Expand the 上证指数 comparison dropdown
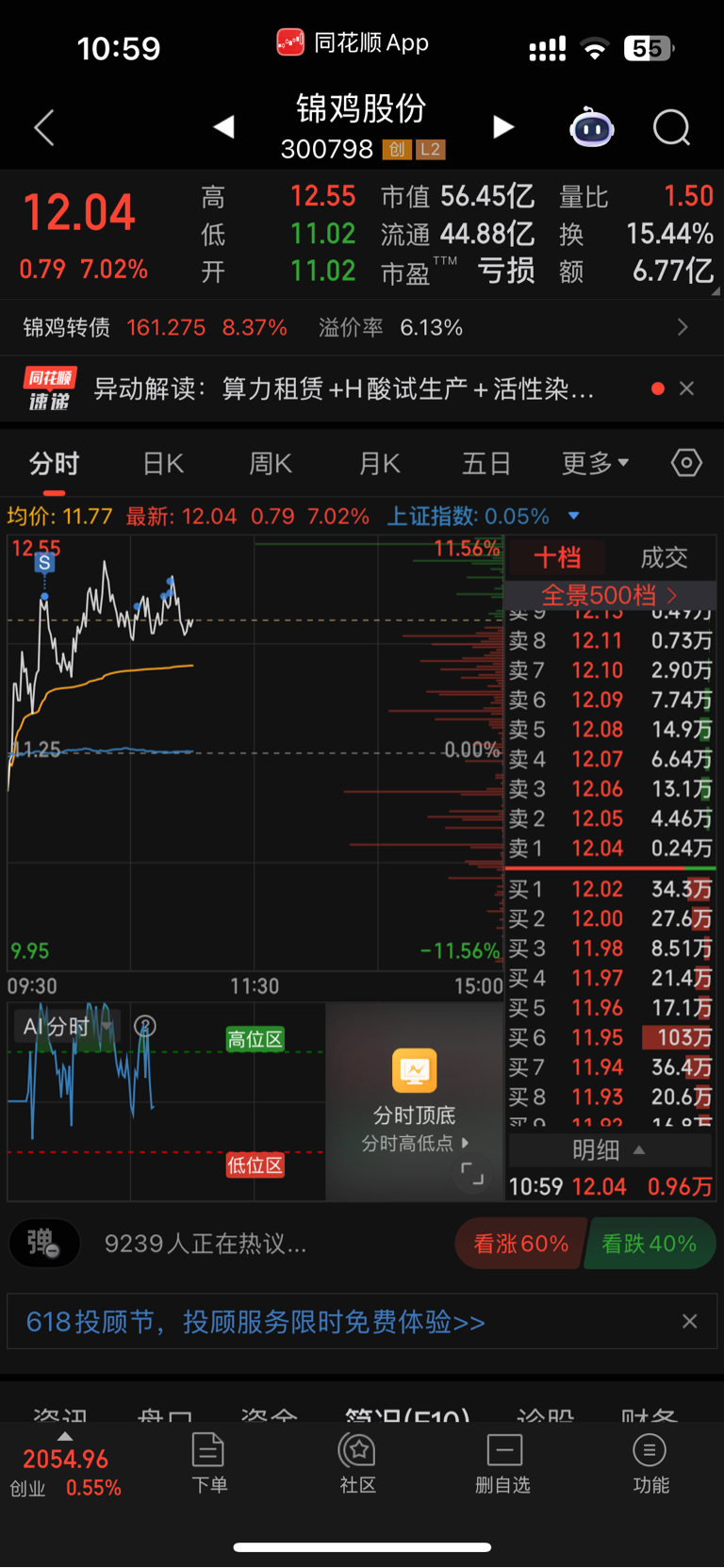The width and height of the screenshot is (724, 1568). pos(573,516)
